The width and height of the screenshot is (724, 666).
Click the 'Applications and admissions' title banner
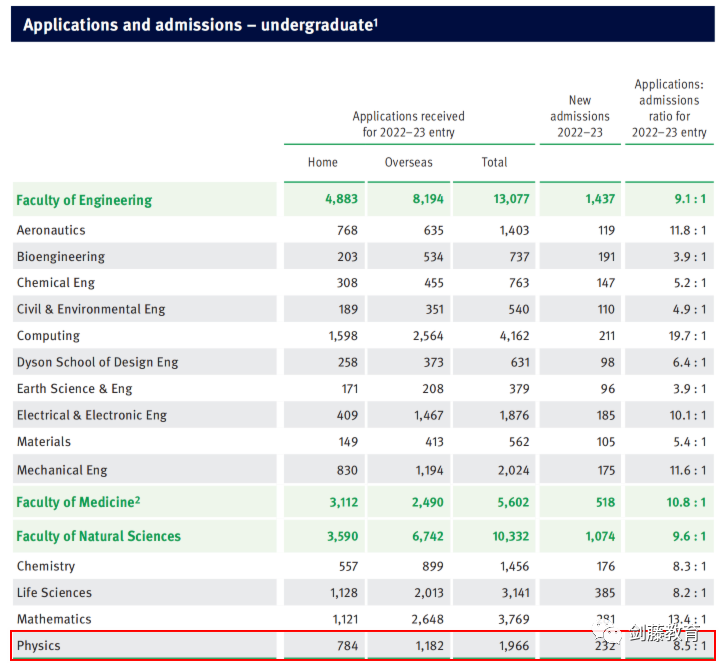[200, 24]
